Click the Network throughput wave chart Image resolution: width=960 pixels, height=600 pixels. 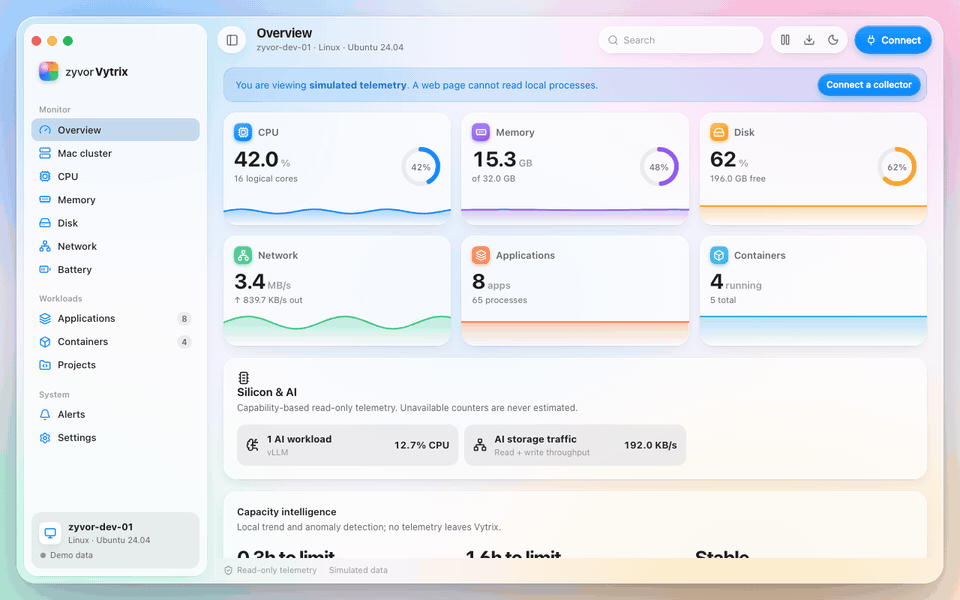[x=337, y=331]
